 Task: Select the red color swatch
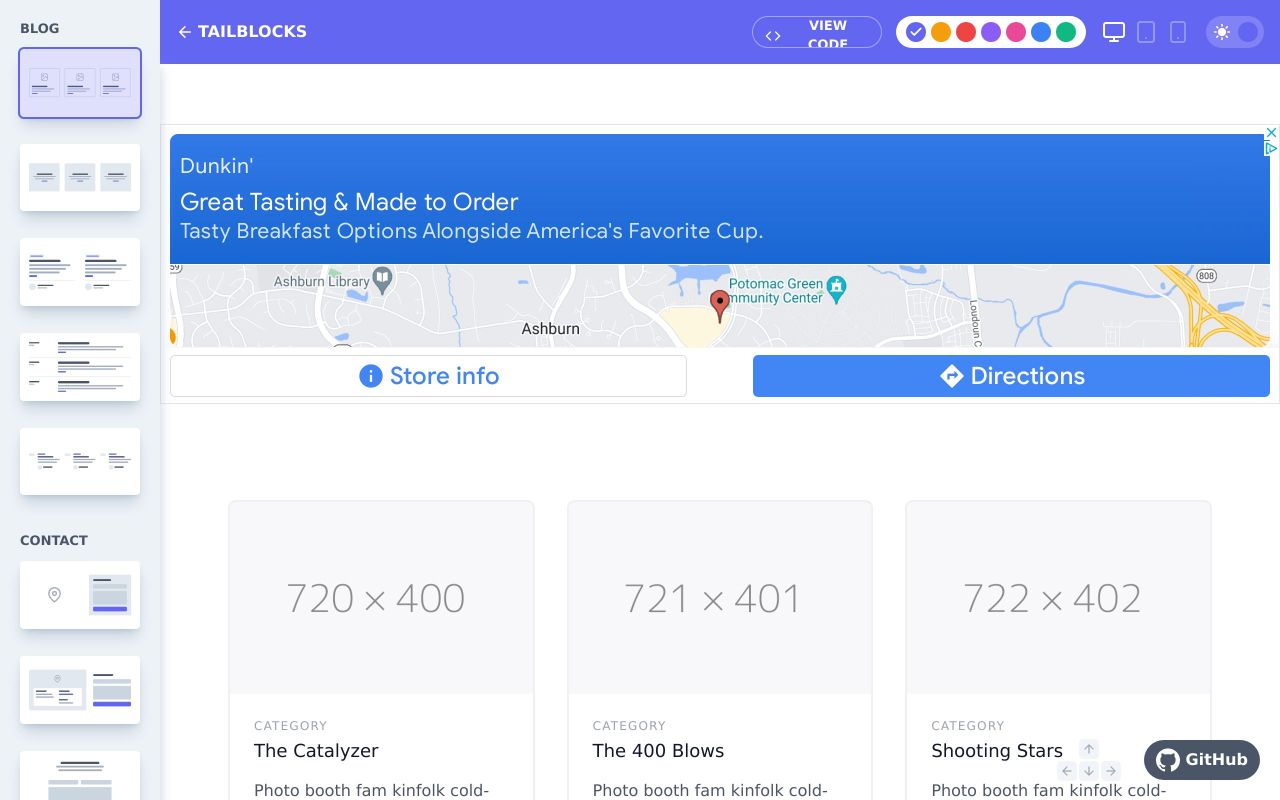point(966,32)
